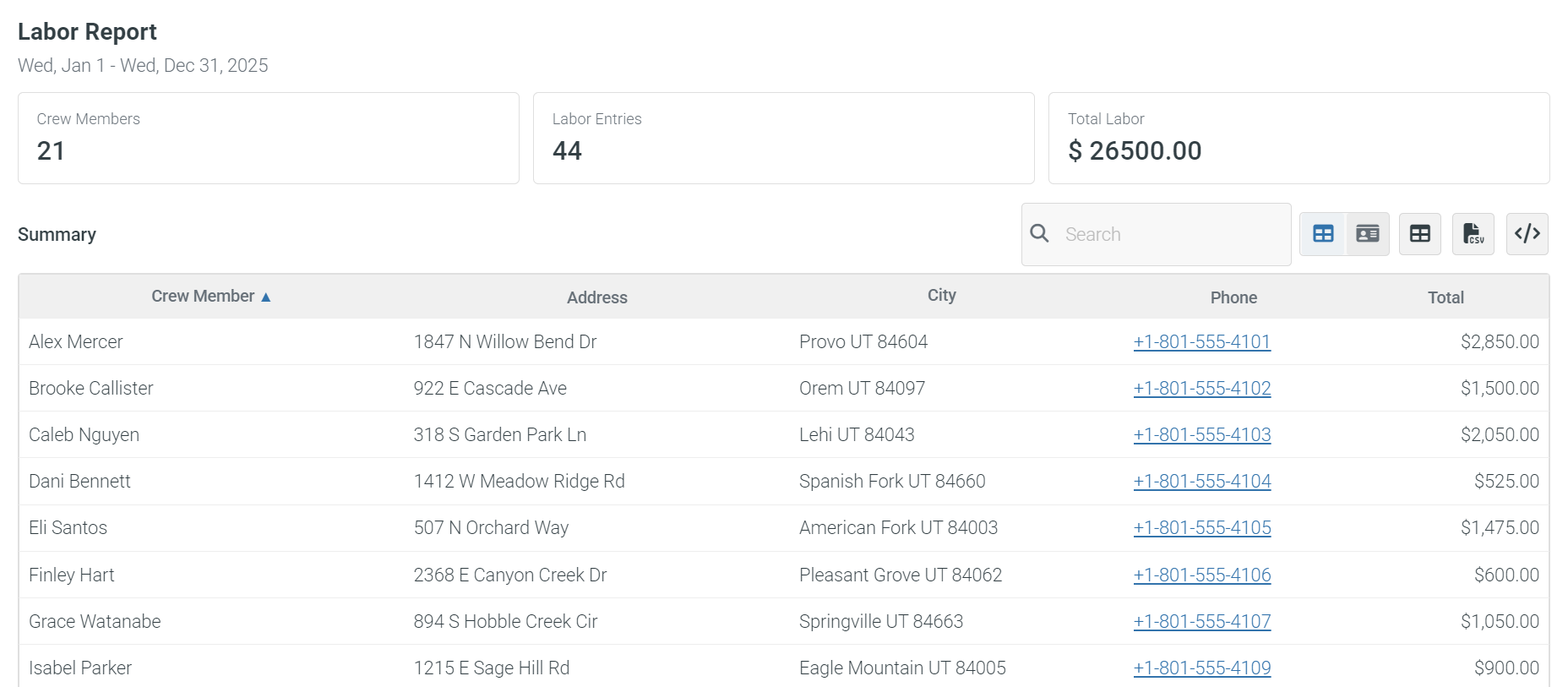Image resolution: width=1568 pixels, height=687 pixels.
Task: Click address 1215 E Sage Hill Rd
Action: (x=492, y=668)
